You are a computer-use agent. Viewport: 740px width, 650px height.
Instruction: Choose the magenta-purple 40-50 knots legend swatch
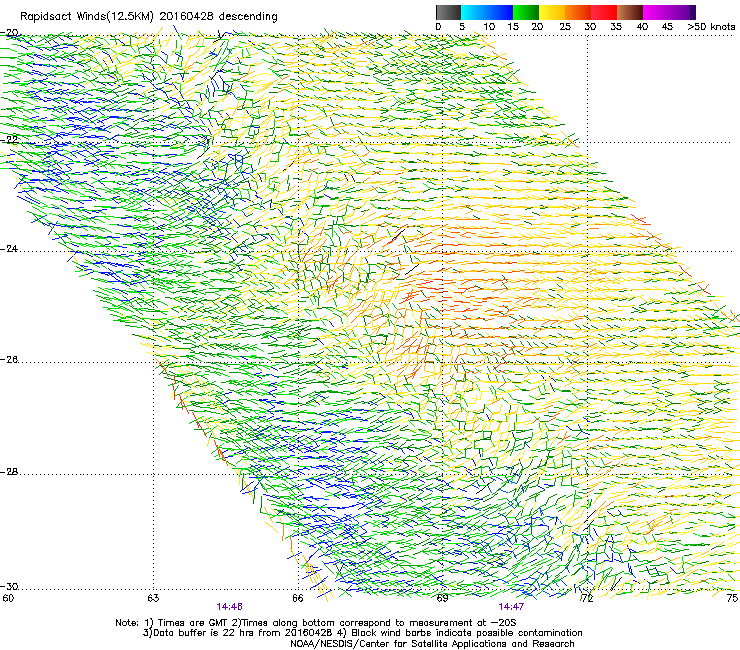[669, 12]
